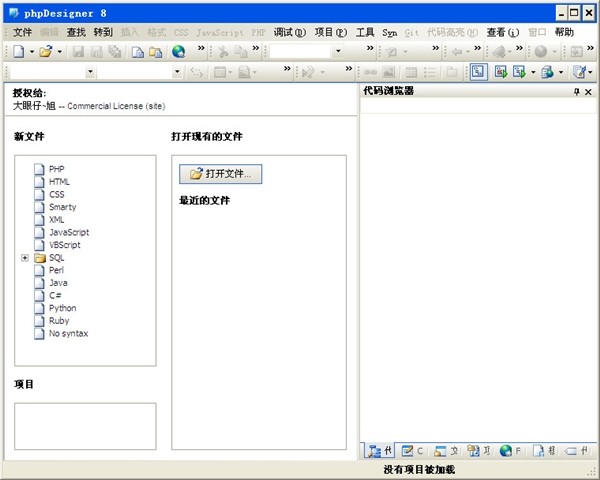Switch to the 文 file browser bottom tab
600x480 pixels.
click(x=446, y=451)
